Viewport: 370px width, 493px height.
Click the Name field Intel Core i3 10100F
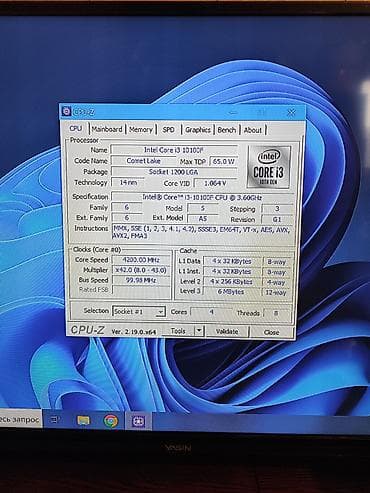click(x=173, y=150)
